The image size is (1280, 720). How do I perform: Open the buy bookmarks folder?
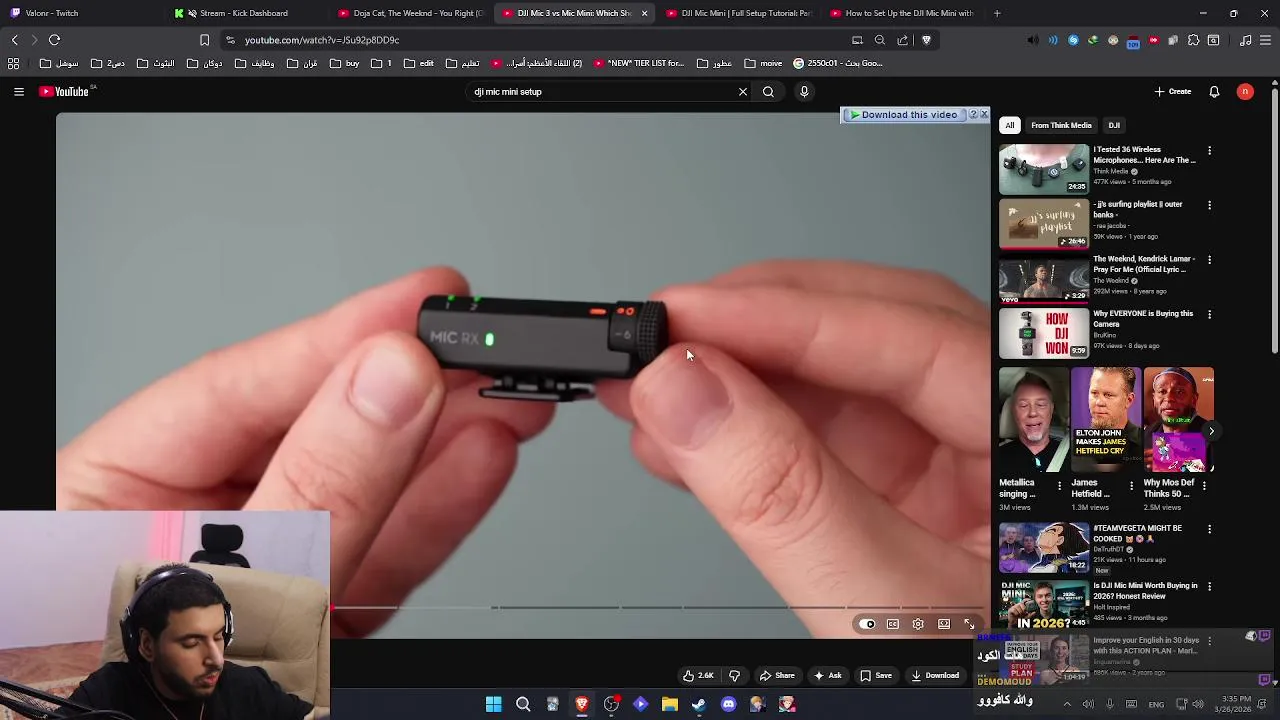tap(344, 63)
